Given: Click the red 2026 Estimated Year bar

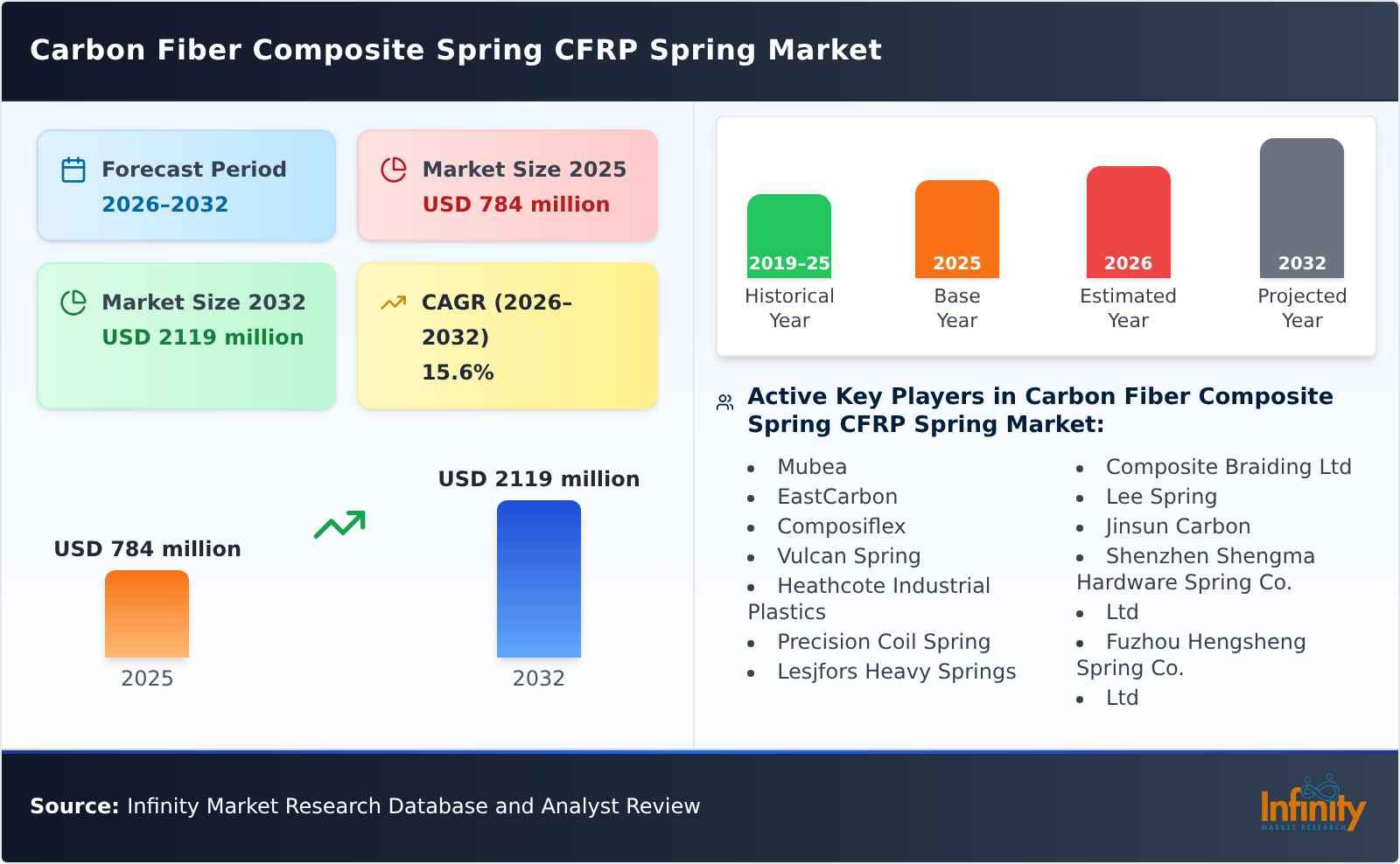Looking at the screenshot, I should 1129,222.
